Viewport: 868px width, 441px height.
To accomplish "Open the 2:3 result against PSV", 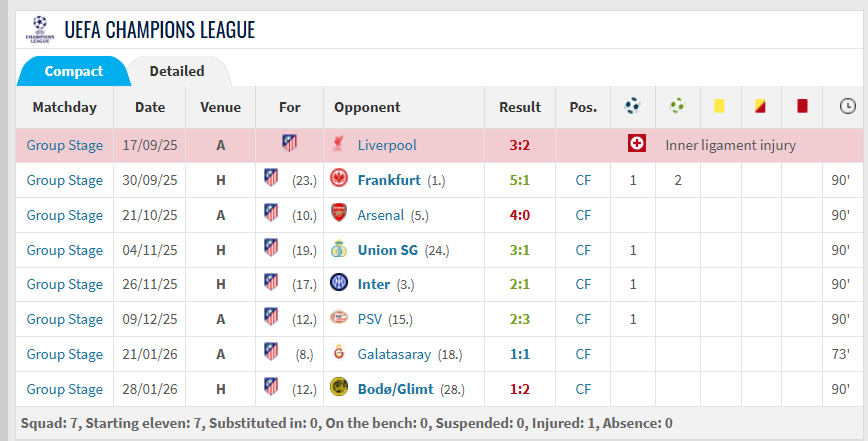I will pos(519,319).
